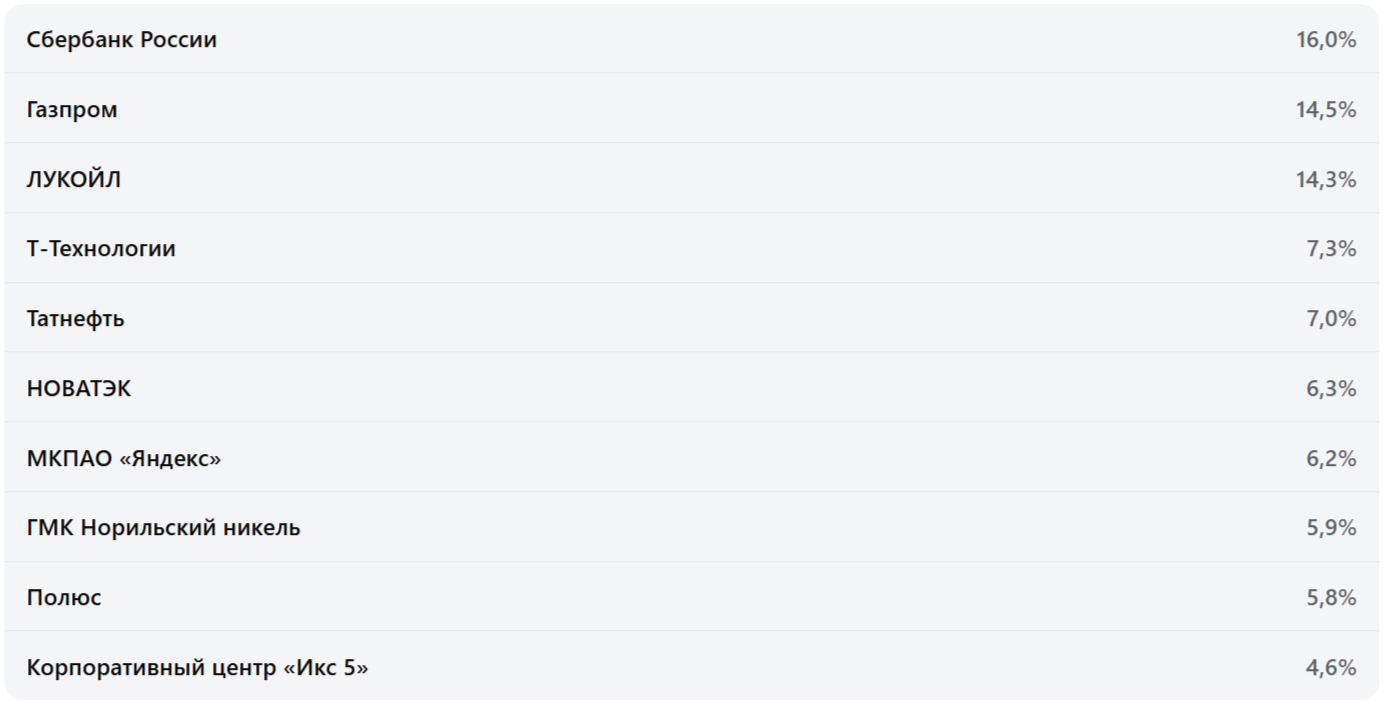Select the Татнефть holding name
The width and height of the screenshot is (1383, 701).
(76, 319)
